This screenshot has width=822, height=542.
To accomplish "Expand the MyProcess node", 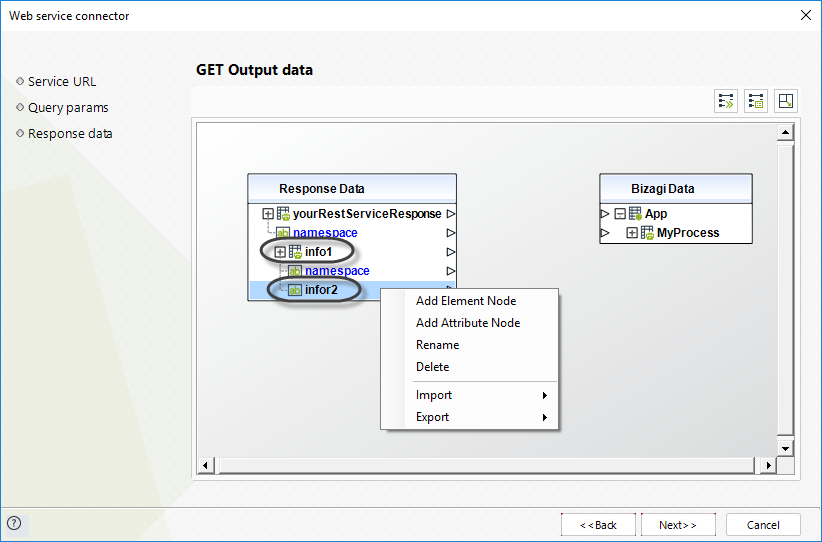I will tap(632, 233).
